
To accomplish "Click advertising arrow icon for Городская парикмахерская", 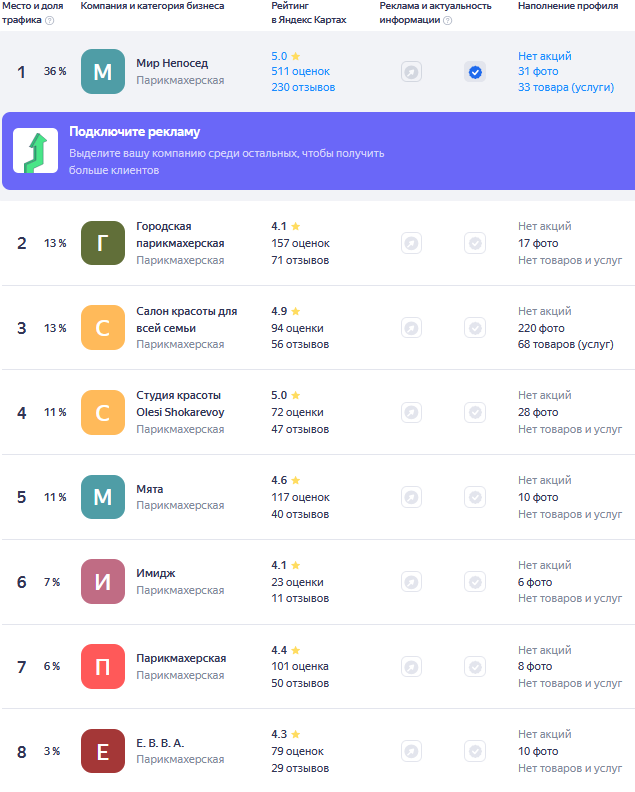I will (411, 243).
